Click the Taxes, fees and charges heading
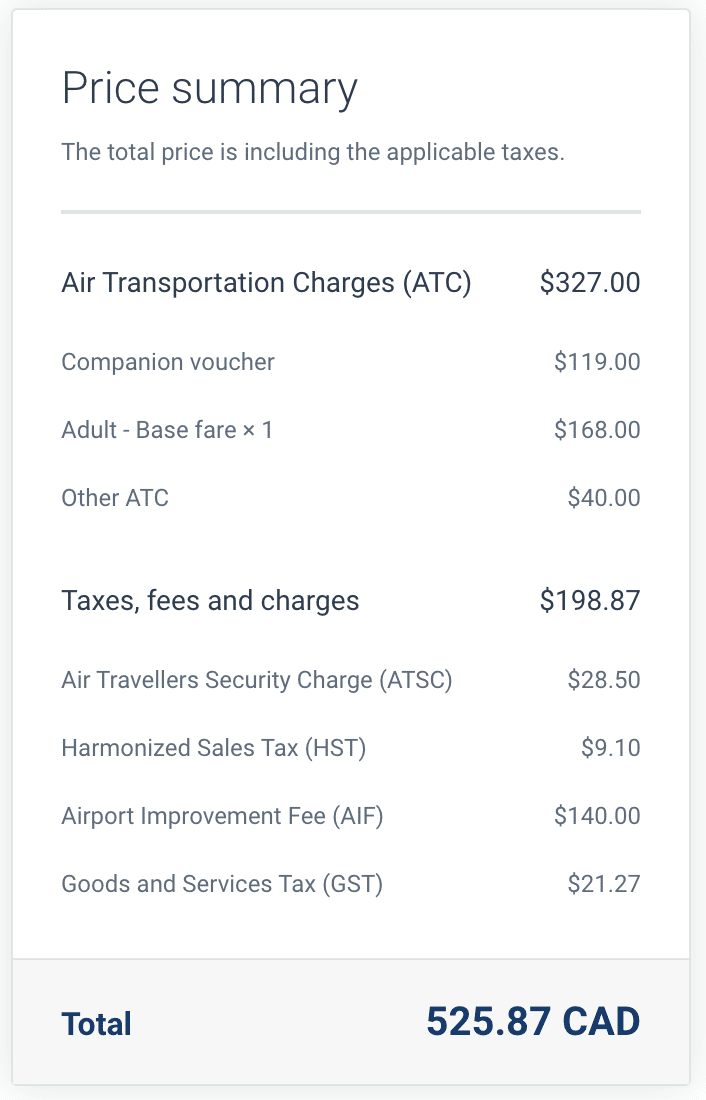The height and width of the screenshot is (1100, 706). pyautogui.click(x=210, y=601)
